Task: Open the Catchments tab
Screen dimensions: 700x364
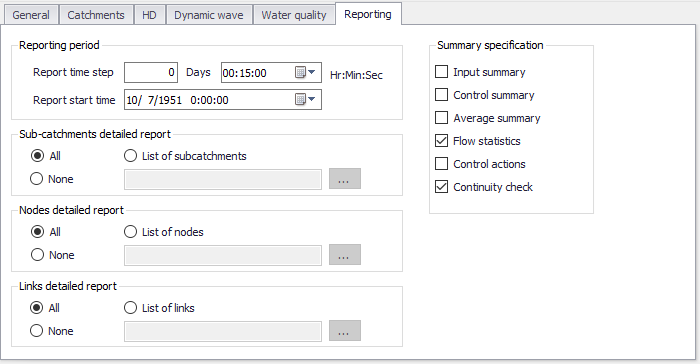Action: click(96, 15)
